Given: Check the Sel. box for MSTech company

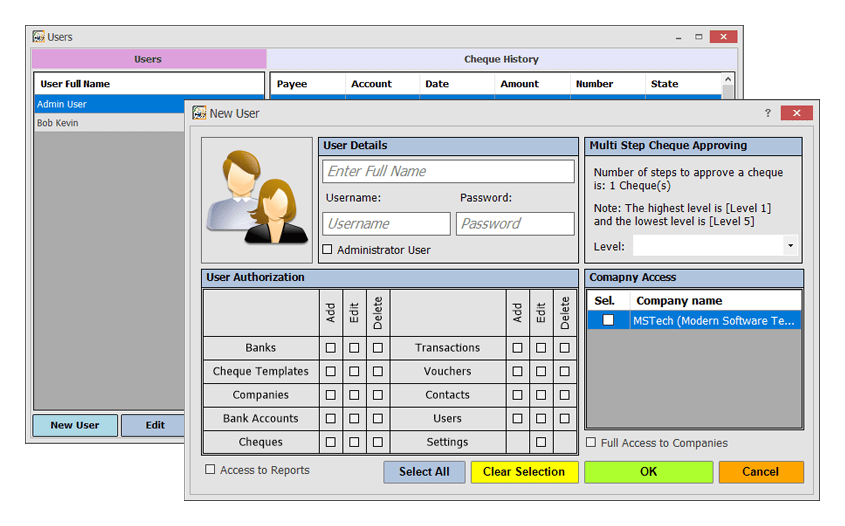Looking at the screenshot, I should [x=608, y=320].
